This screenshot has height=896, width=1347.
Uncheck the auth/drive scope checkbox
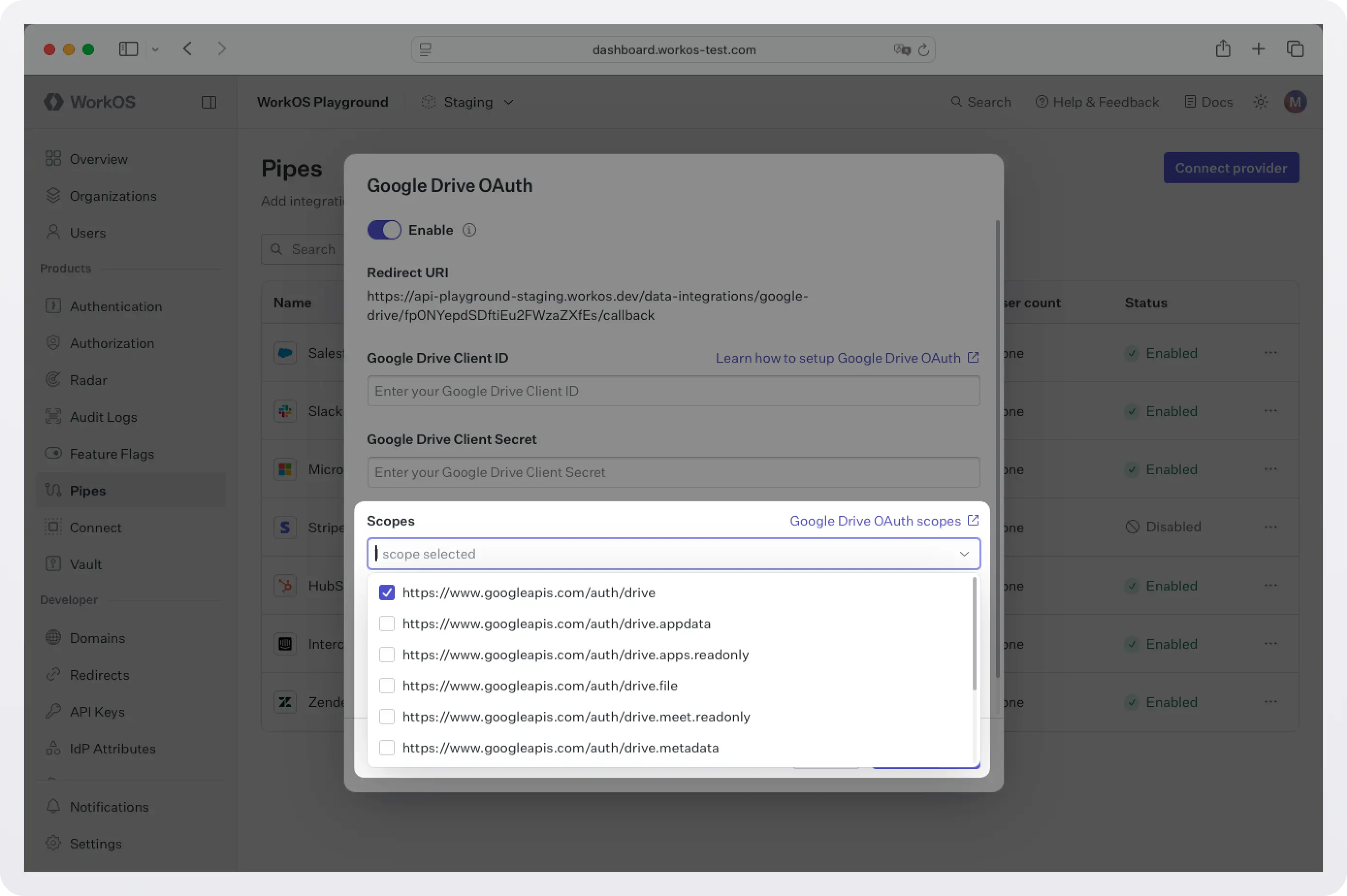pyautogui.click(x=387, y=592)
